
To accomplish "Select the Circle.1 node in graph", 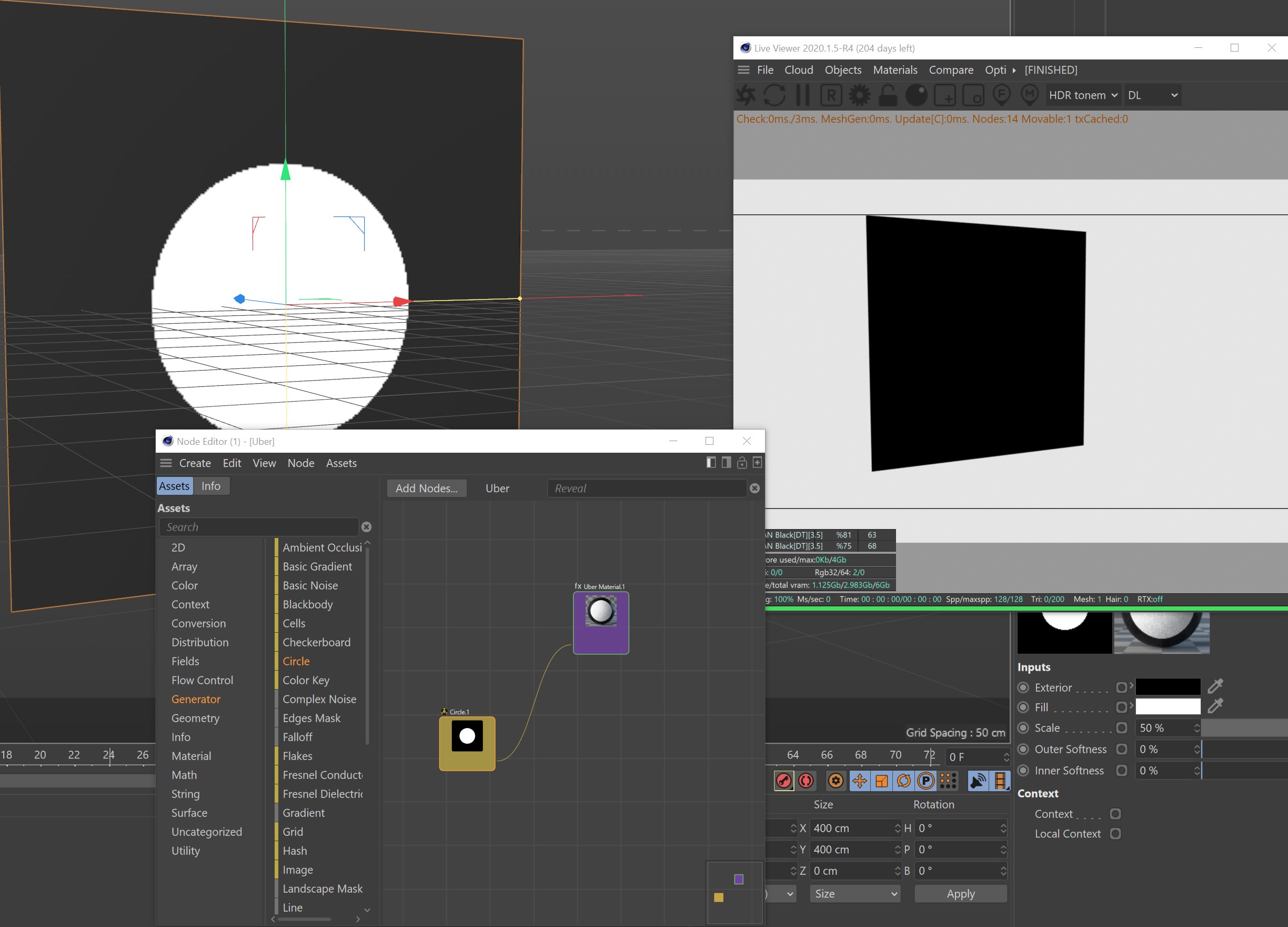I will pyautogui.click(x=467, y=743).
